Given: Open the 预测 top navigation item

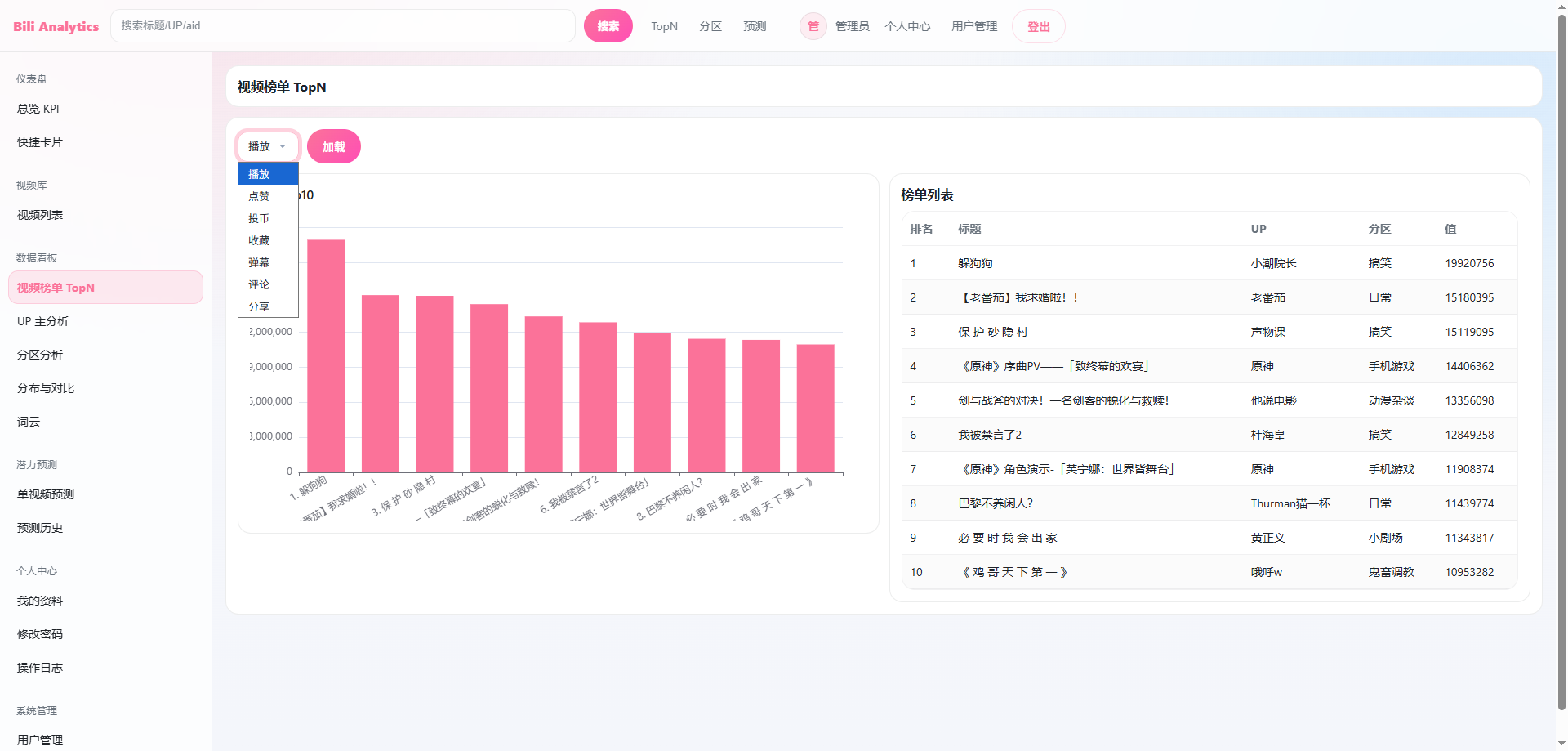Looking at the screenshot, I should 754,26.
